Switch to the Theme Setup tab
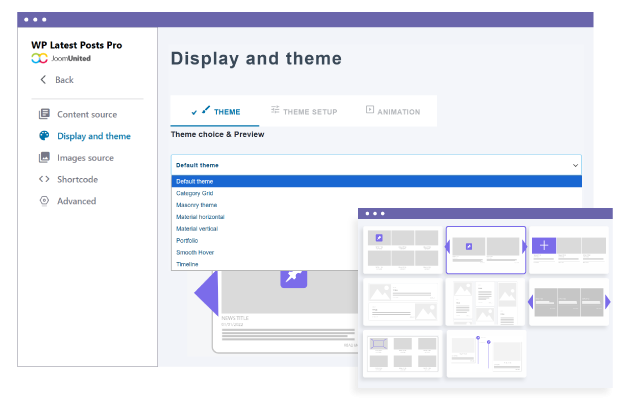 [x=304, y=111]
